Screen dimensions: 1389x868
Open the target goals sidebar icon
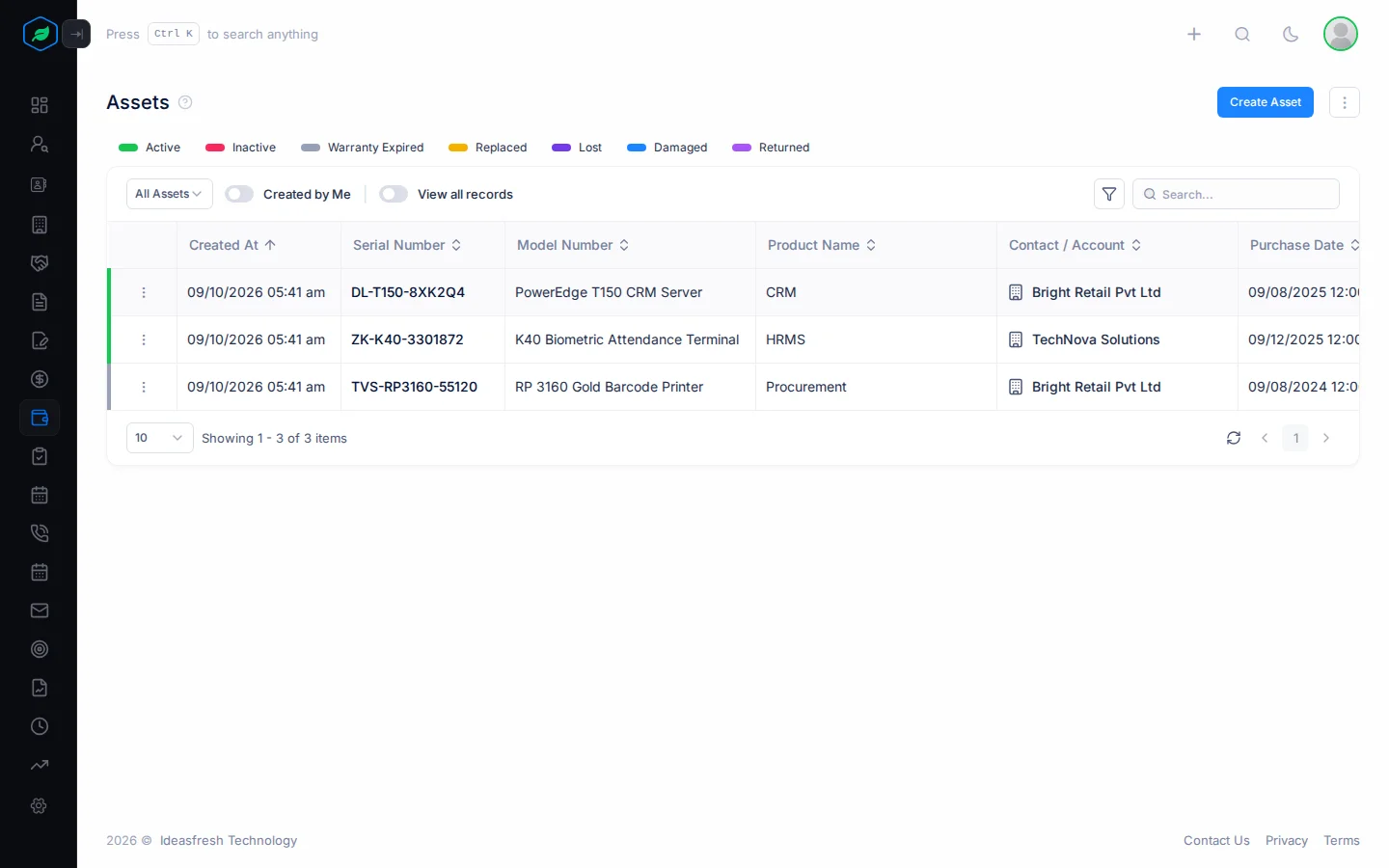point(40,649)
